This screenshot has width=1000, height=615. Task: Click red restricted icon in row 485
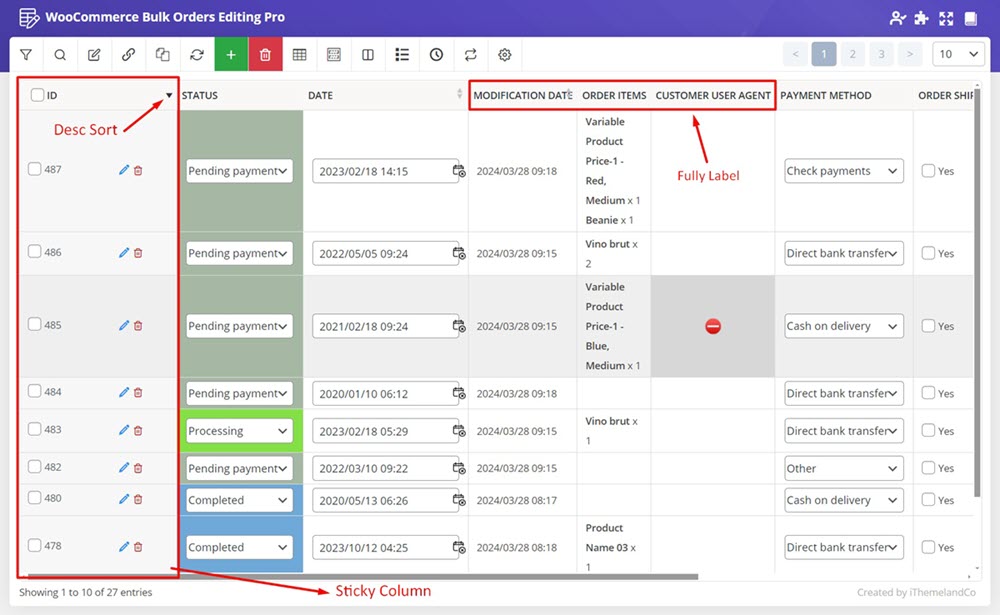point(713,326)
